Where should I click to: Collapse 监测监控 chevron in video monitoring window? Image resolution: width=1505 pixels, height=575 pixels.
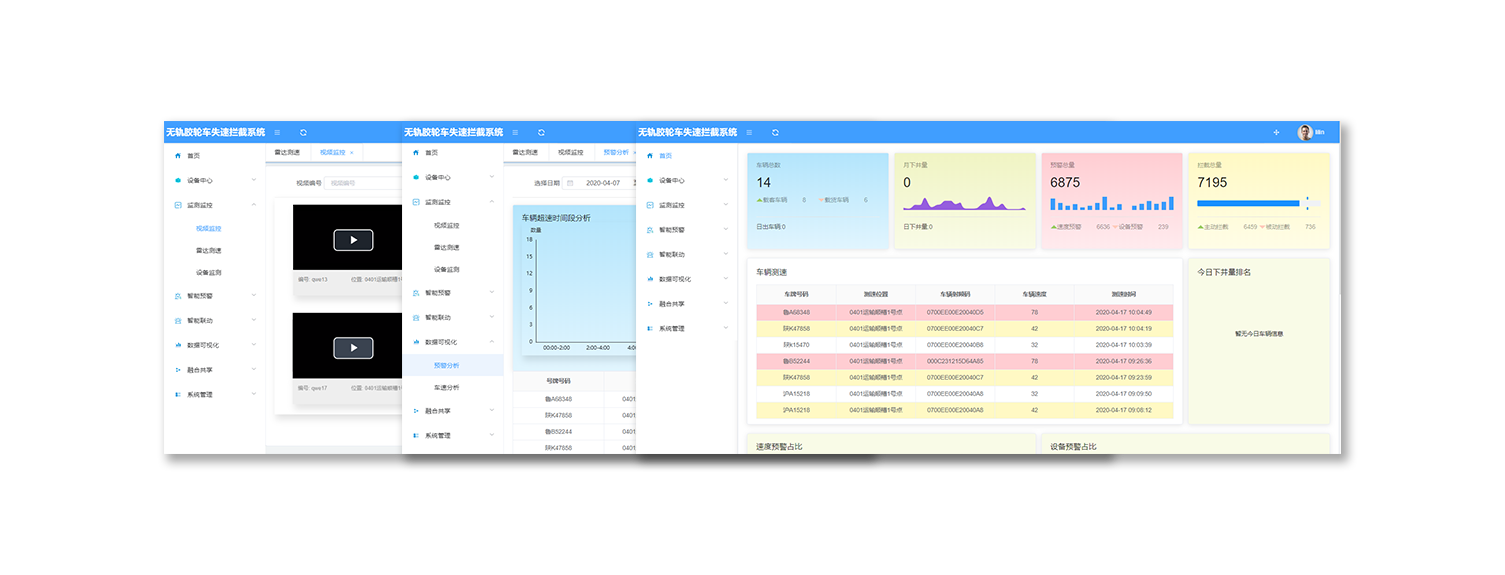254,205
